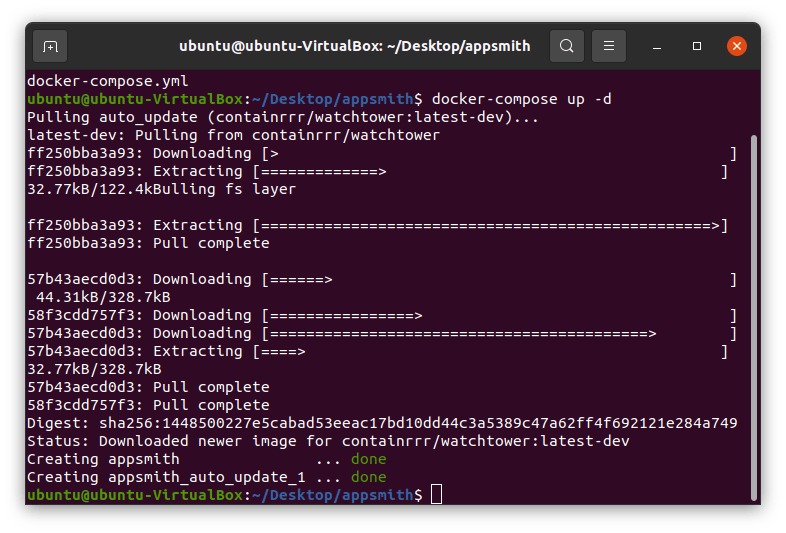Maximize the terminal window
786x533 pixels.
click(x=697, y=46)
